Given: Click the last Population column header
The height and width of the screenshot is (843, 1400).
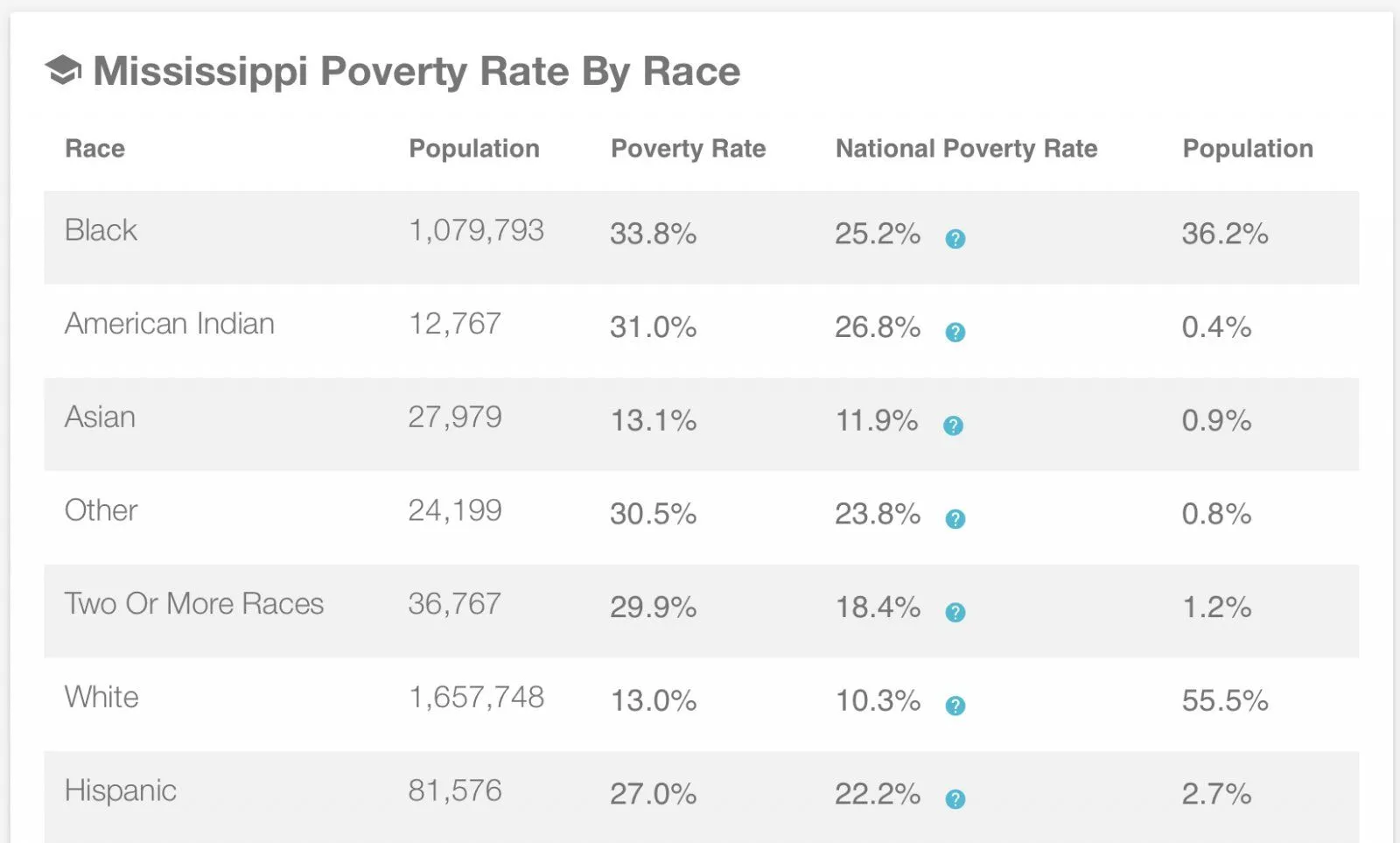Looking at the screenshot, I should pyautogui.click(x=1248, y=149).
